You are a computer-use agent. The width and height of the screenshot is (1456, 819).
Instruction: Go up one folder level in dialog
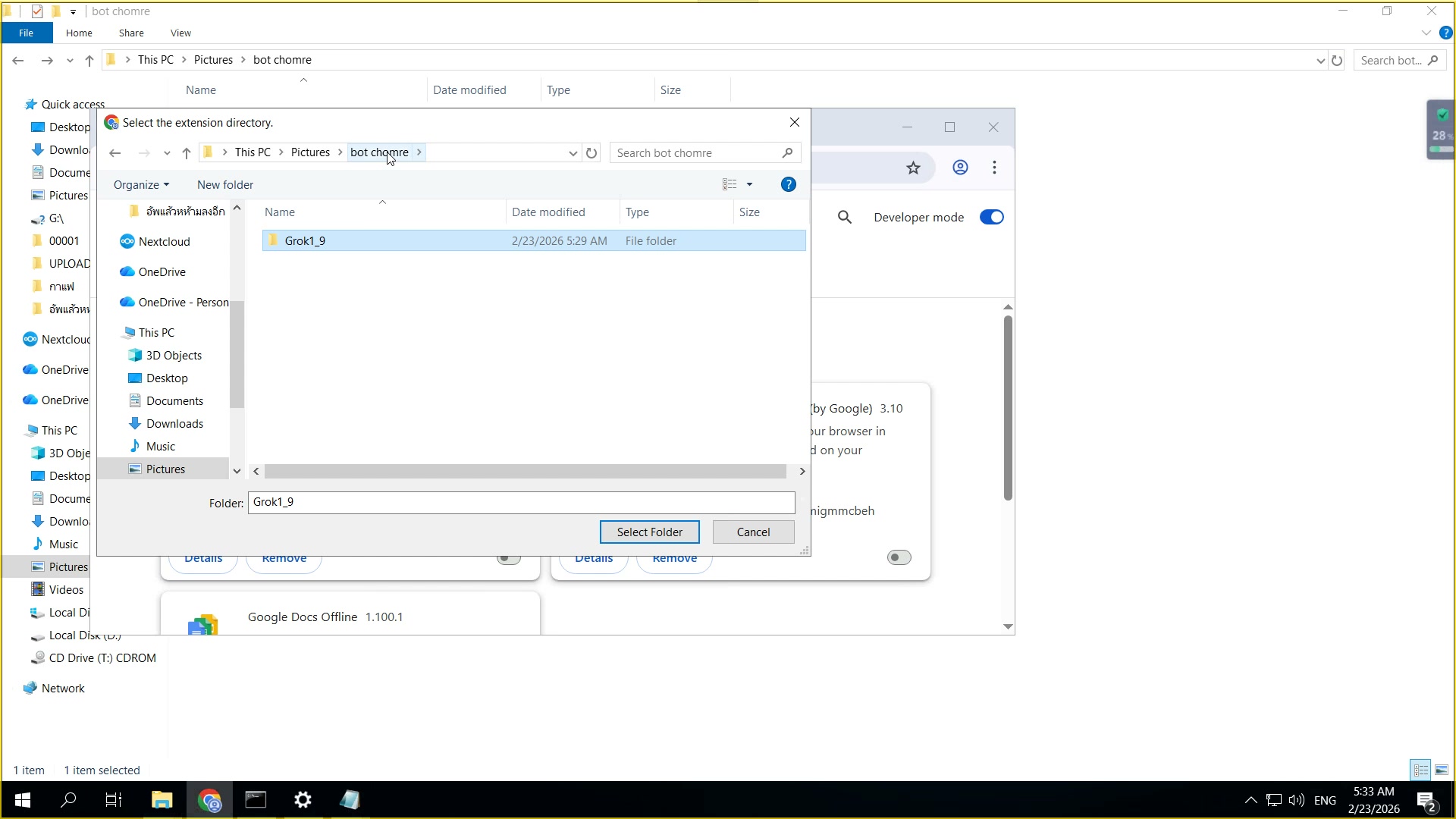pyautogui.click(x=187, y=153)
